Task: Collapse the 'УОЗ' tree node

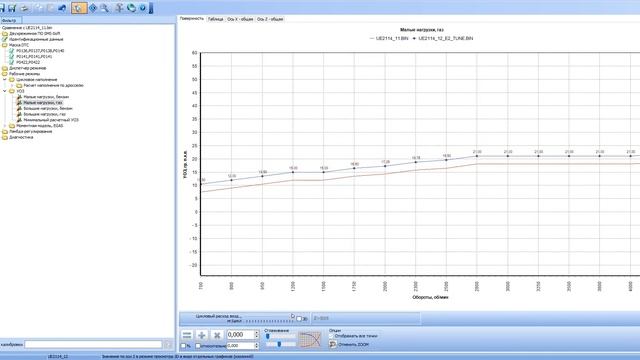Action: (5, 91)
